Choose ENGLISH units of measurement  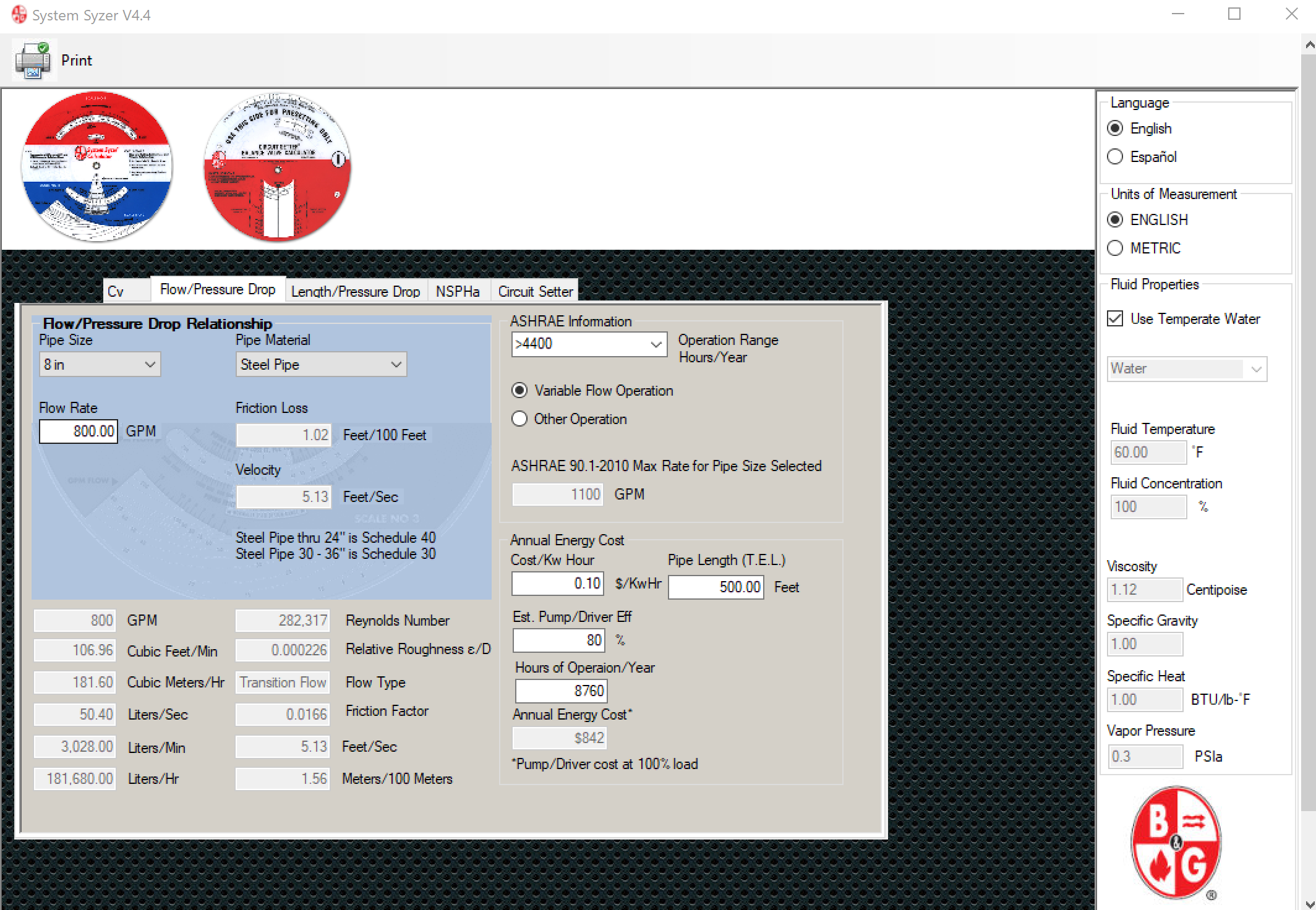point(1115,219)
